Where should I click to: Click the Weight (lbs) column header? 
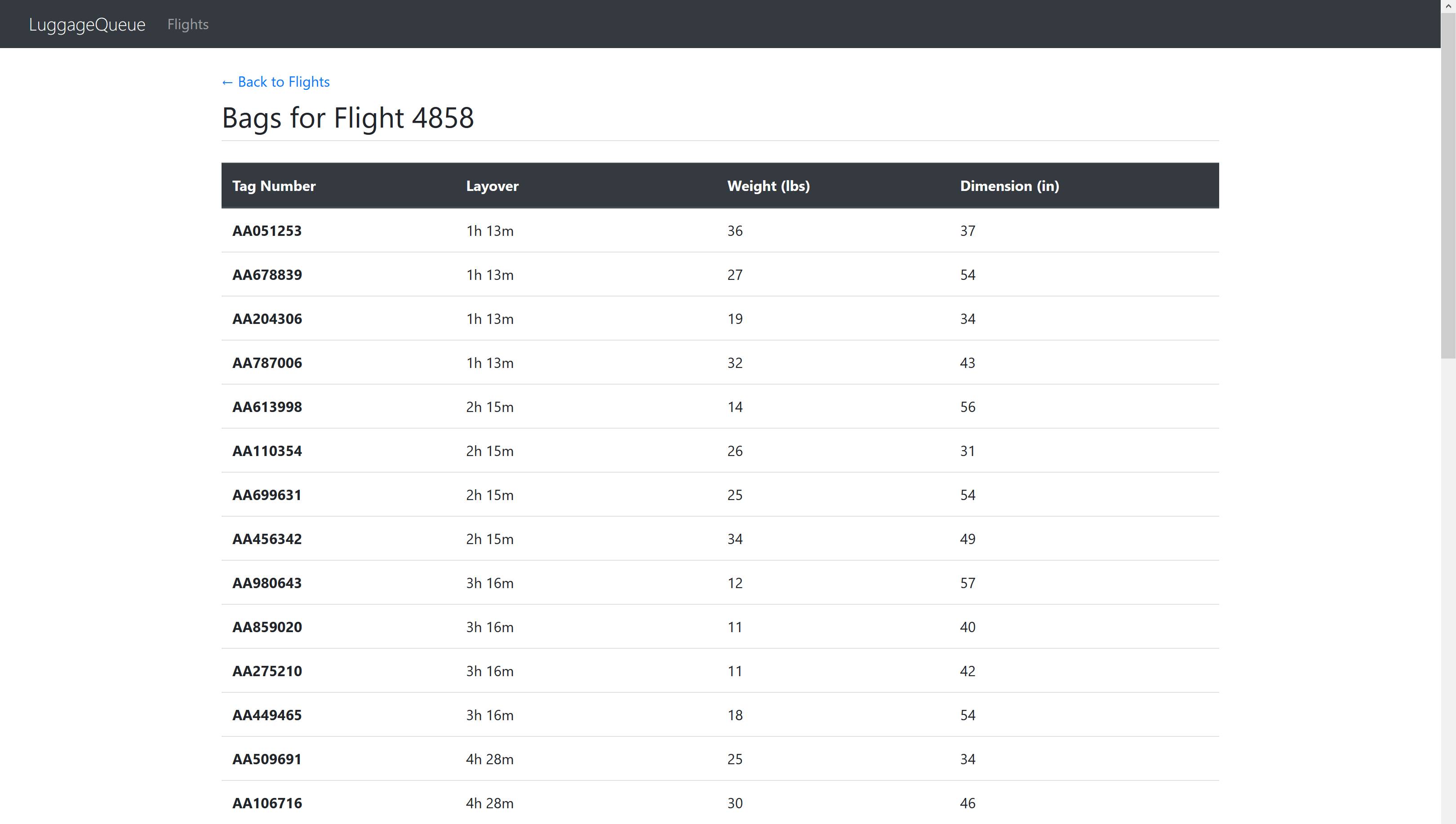coord(768,186)
